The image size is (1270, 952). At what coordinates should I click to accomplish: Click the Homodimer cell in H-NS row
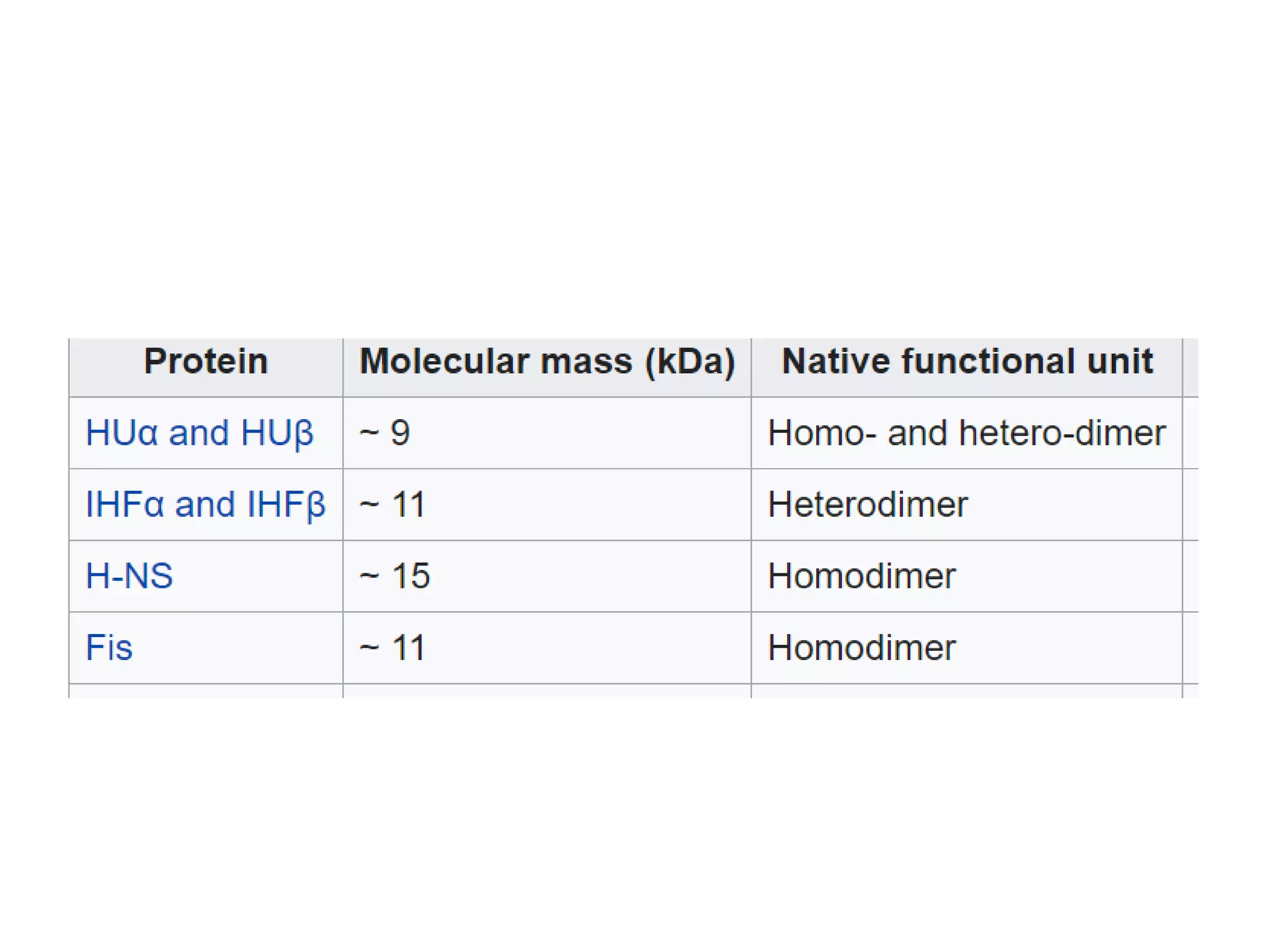(x=861, y=576)
